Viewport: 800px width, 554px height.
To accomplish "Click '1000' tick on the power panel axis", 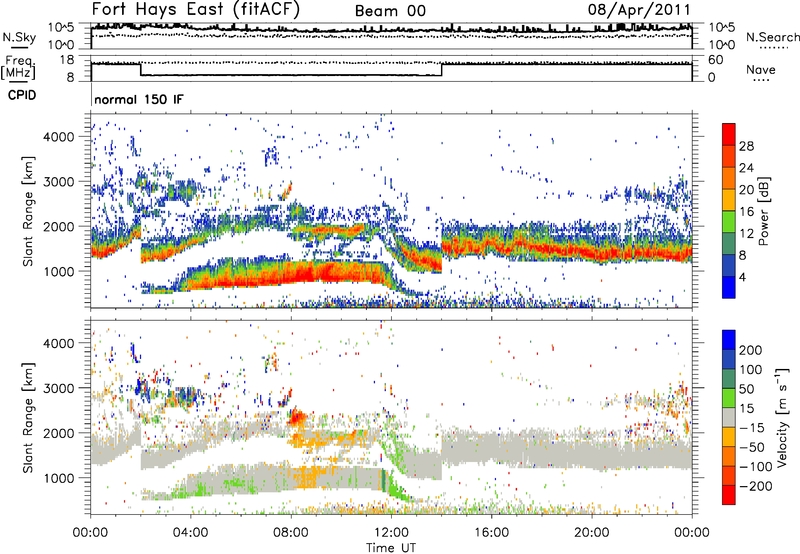I will tap(58, 271).
